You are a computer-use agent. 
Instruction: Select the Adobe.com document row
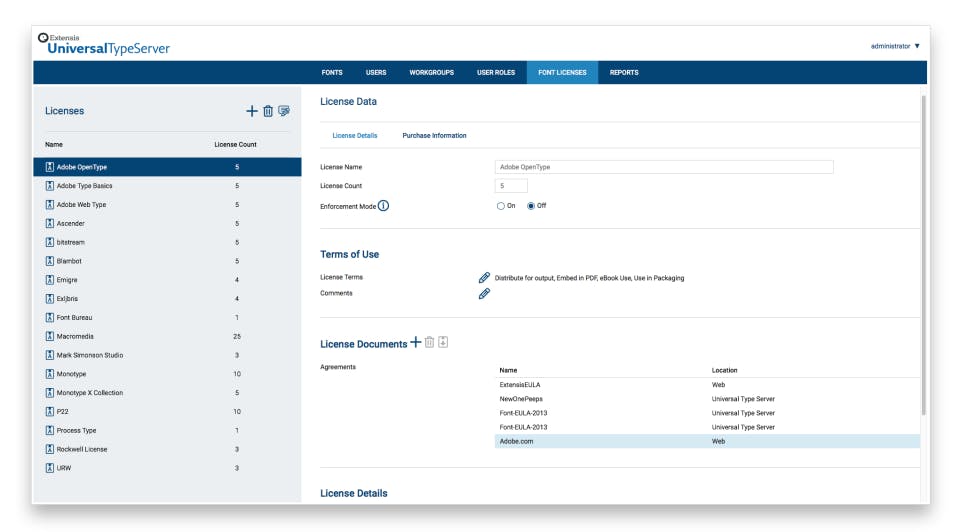point(707,441)
